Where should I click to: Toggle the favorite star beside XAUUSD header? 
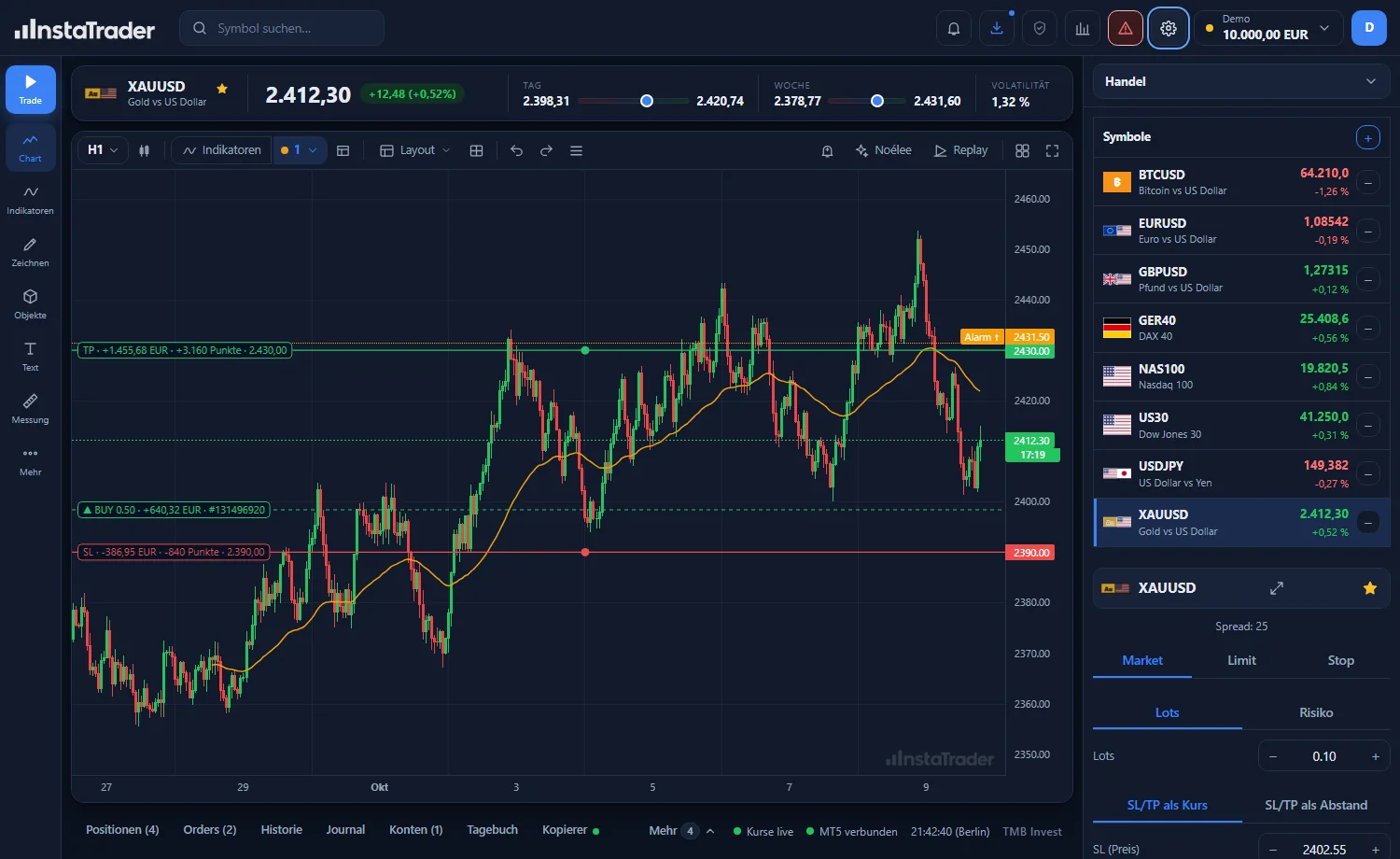point(222,88)
